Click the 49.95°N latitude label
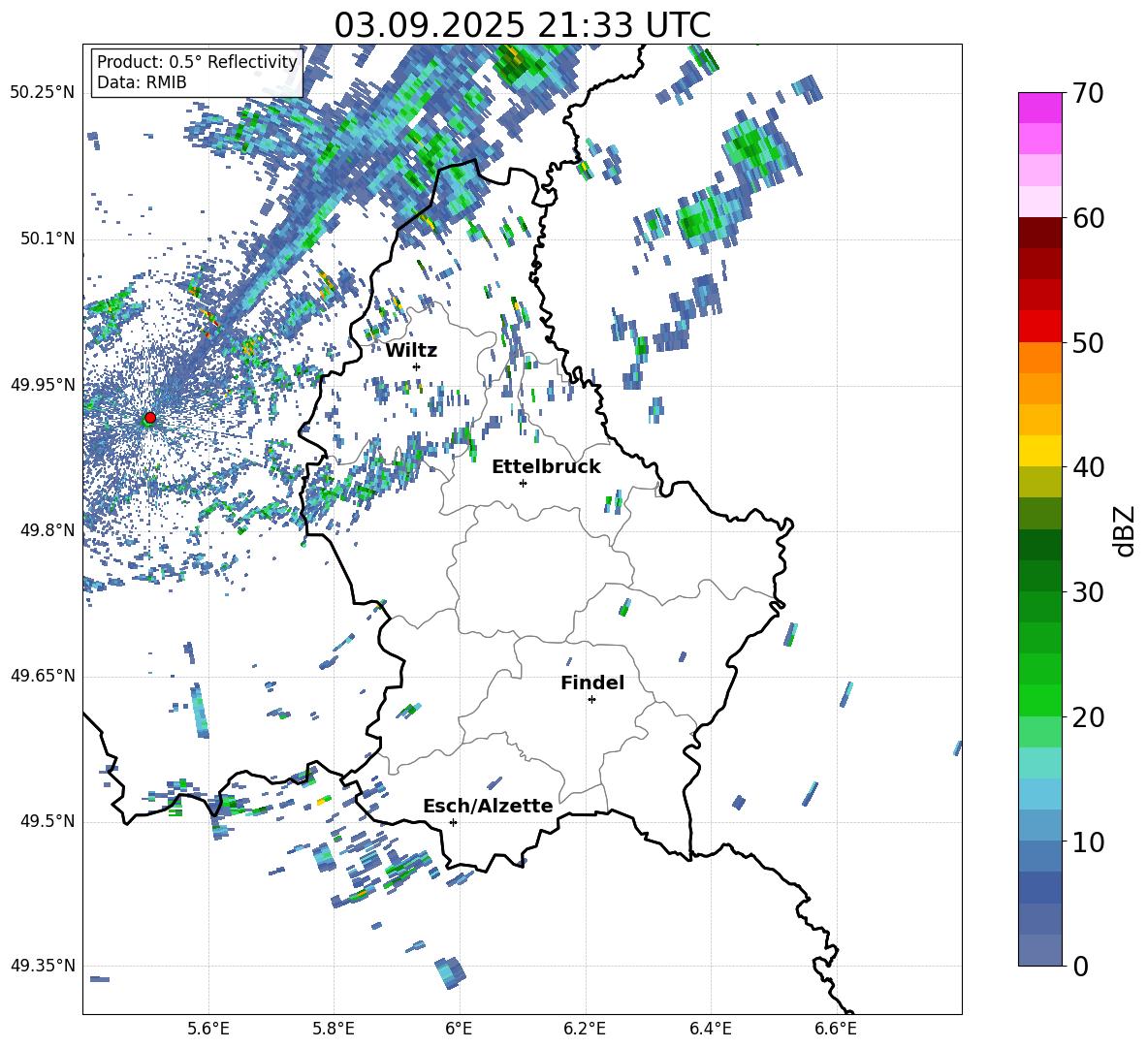This screenshot has height=1048, width=1148. [43, 384]
